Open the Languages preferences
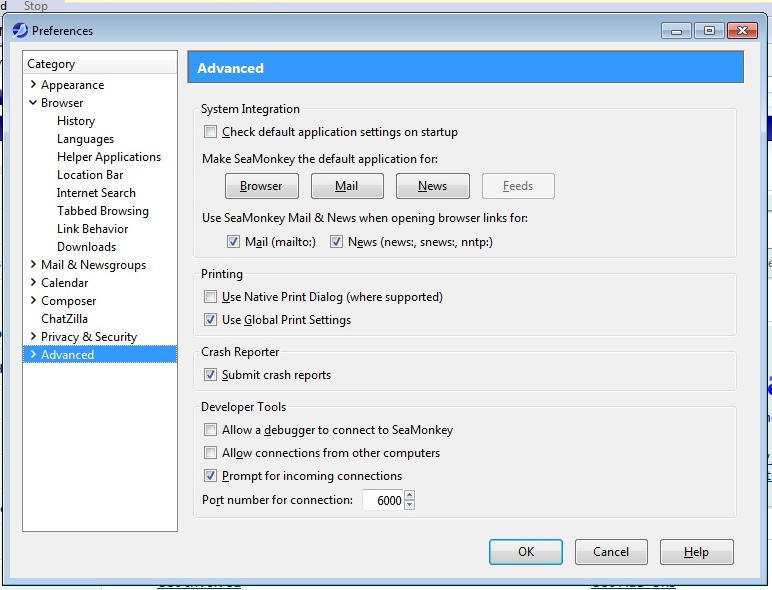The width and height of the screenshot is (772, 590). click(85, 139)
